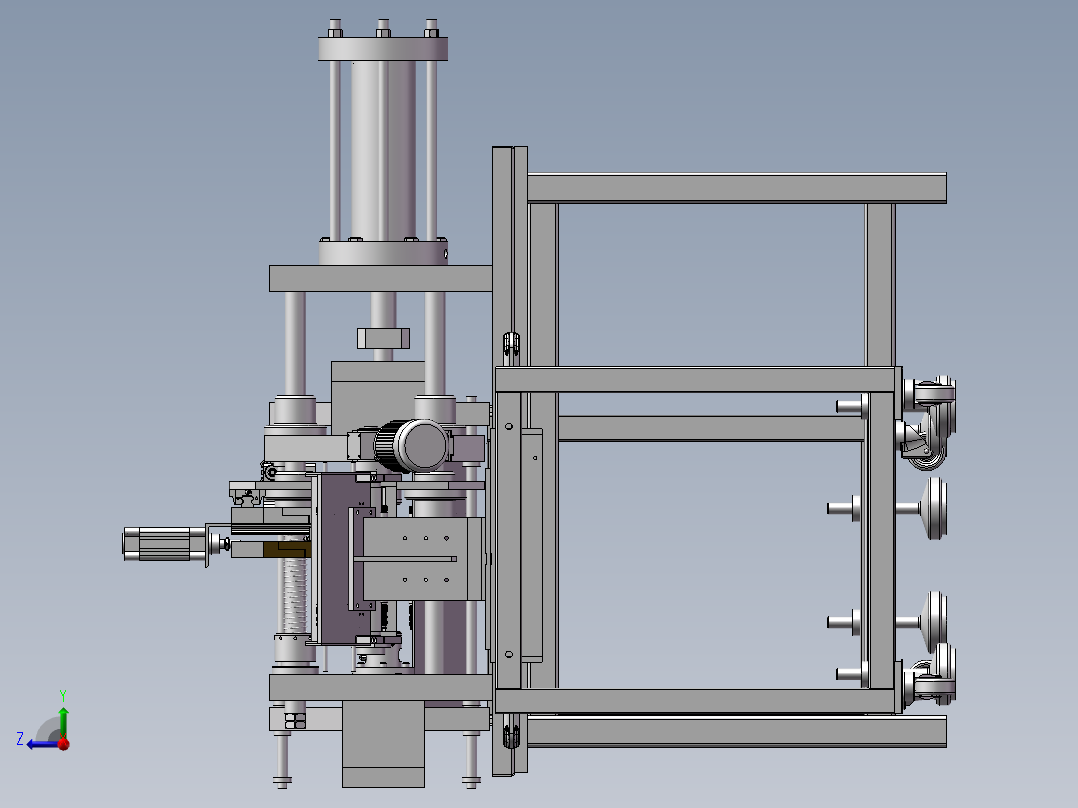
Task: Select the cylinder's top end cap flange
Action: click(x=383, y=49)
